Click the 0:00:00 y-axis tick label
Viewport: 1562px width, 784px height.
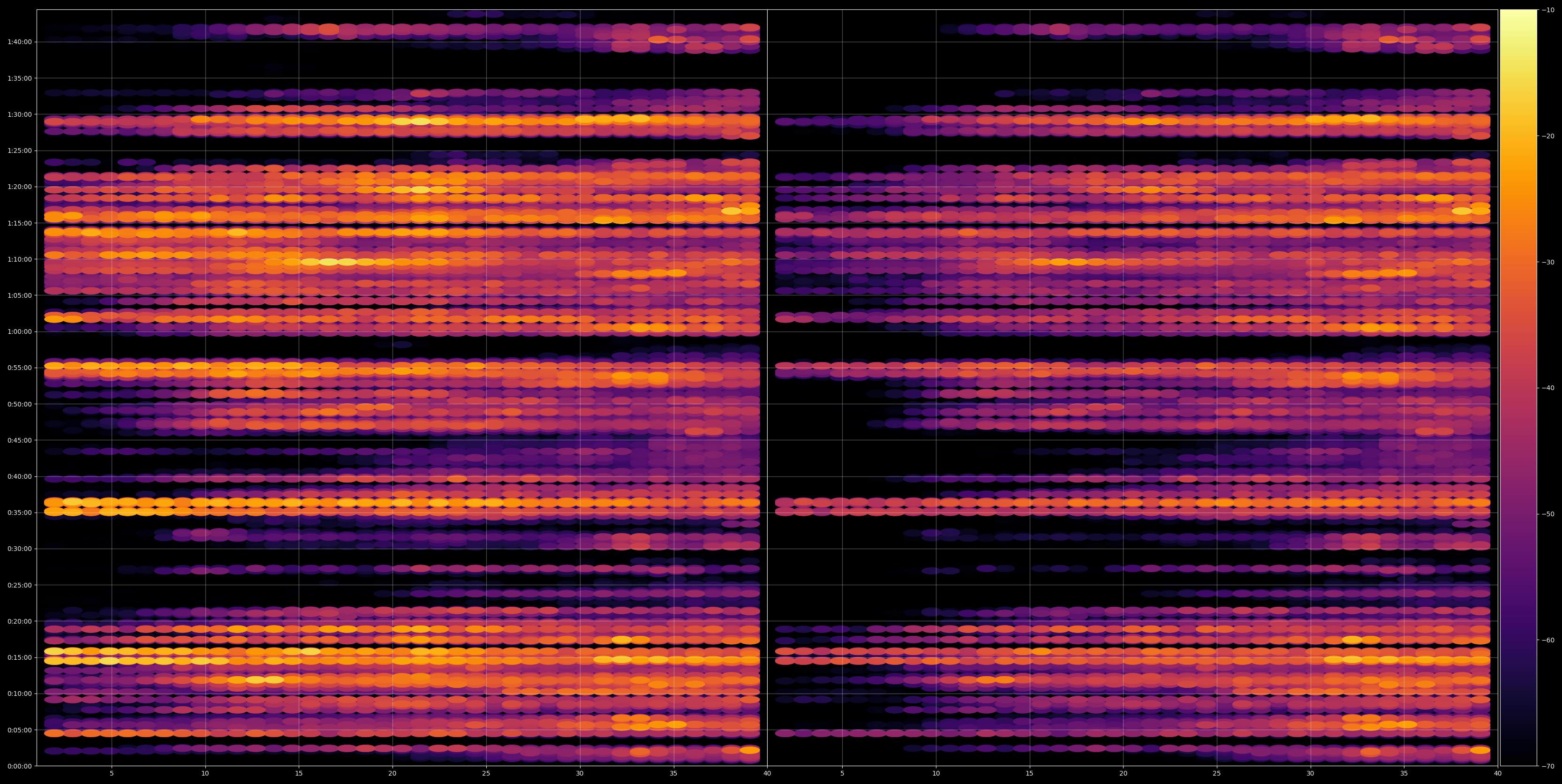pyautogui.click(x=20, y=766)
